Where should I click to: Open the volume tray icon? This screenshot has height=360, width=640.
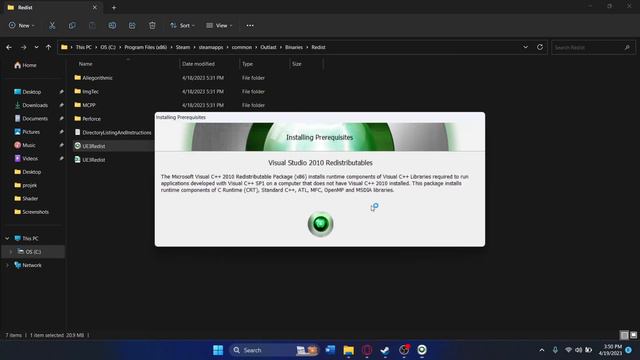[578, 350]
